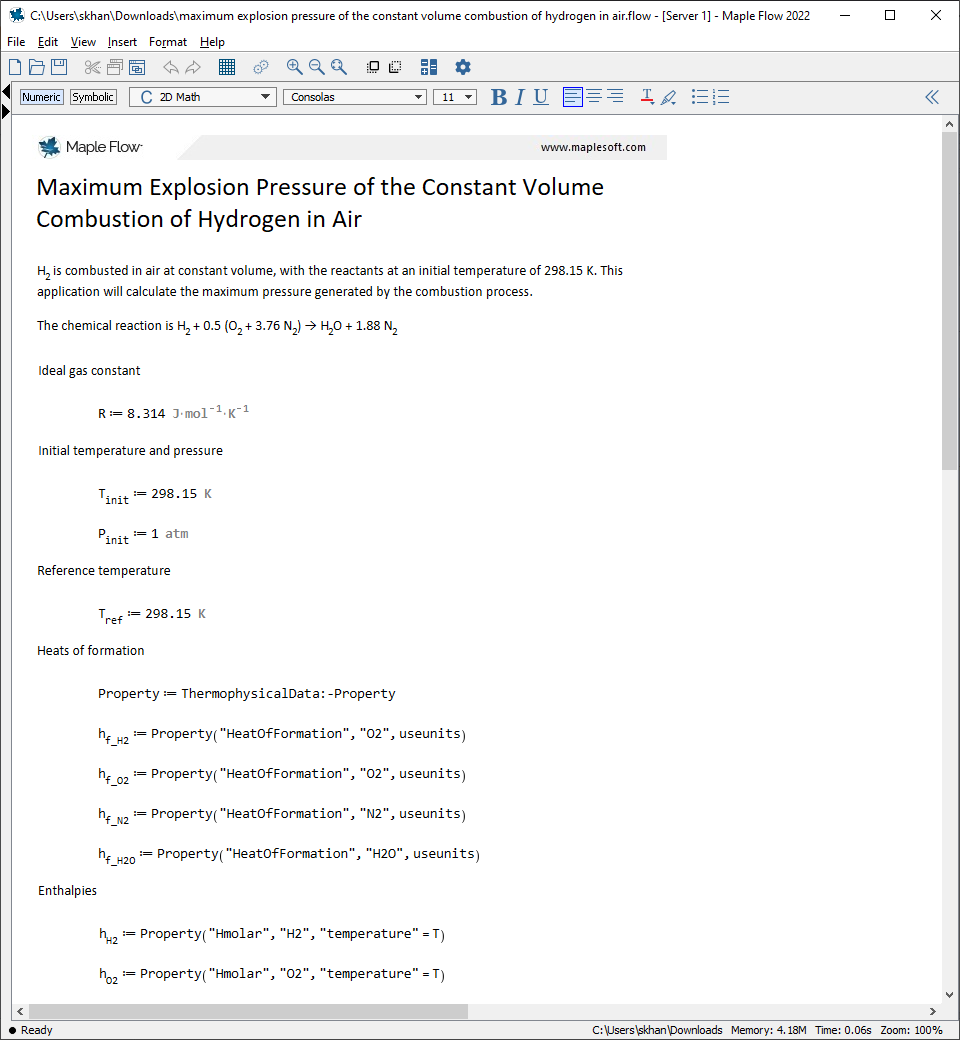The height and width of the screenshot is (1040, 960).
Task: Open the 2D Math style dropdown
Action: (x=202, y=97)
